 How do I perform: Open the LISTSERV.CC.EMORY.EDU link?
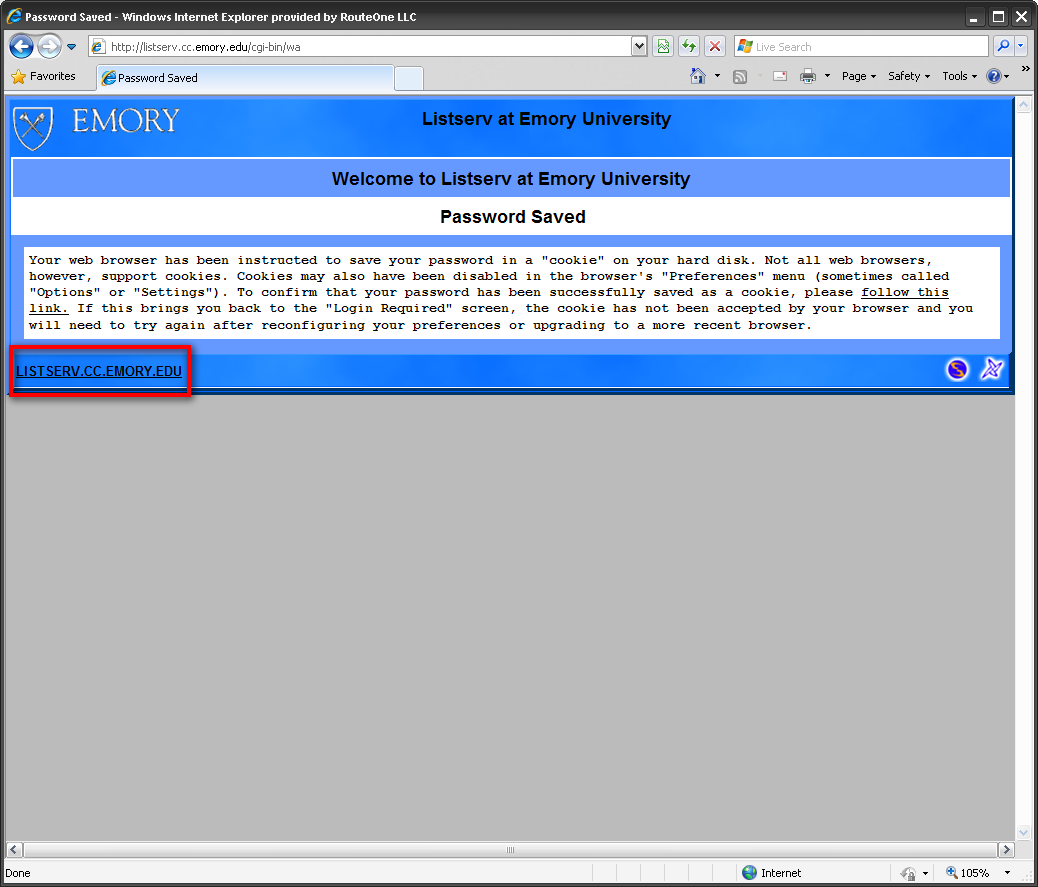[99, 371]
